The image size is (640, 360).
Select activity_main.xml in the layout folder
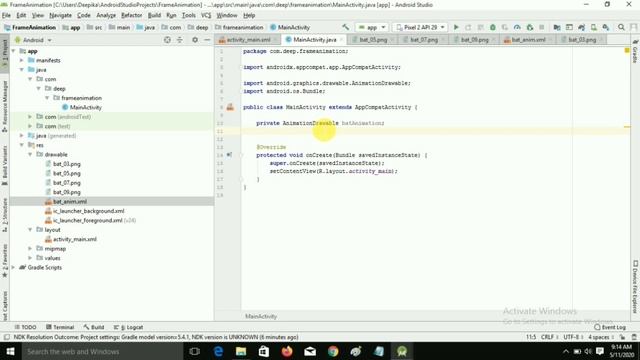(x=75, y=239)
